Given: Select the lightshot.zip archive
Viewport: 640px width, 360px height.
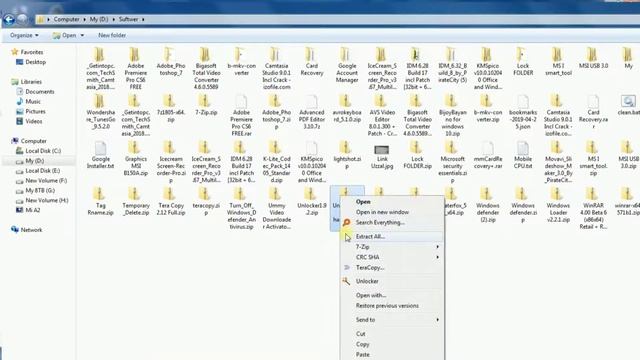Looking at the screenshot, I should click(x=347, y=155).
